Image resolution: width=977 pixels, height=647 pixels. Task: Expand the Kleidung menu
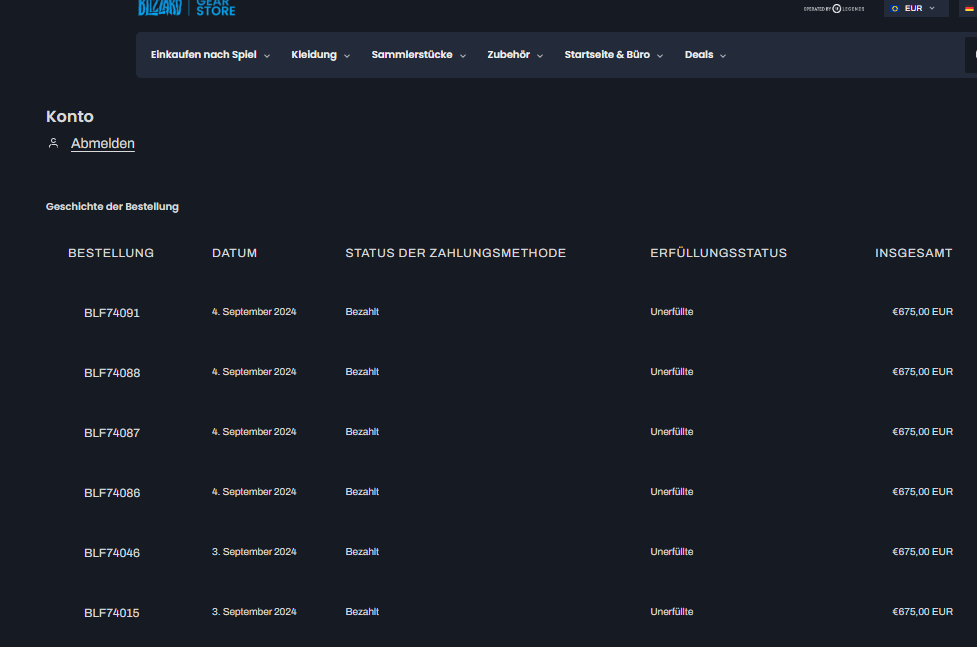pyautogui.click(x=320, y=55)
